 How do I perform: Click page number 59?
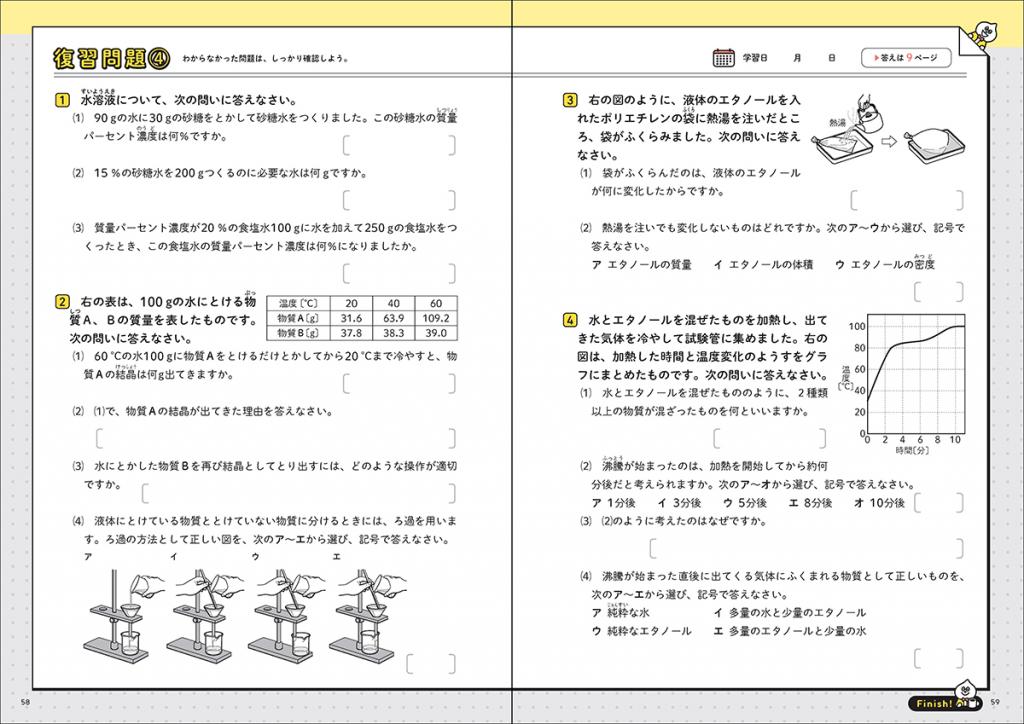coord(995,702)
